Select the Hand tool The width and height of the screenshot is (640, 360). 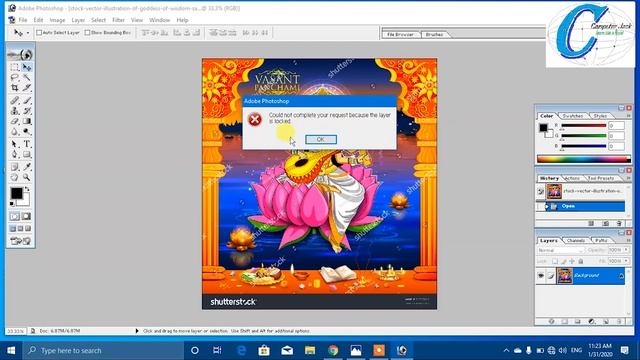click(15, 177)
